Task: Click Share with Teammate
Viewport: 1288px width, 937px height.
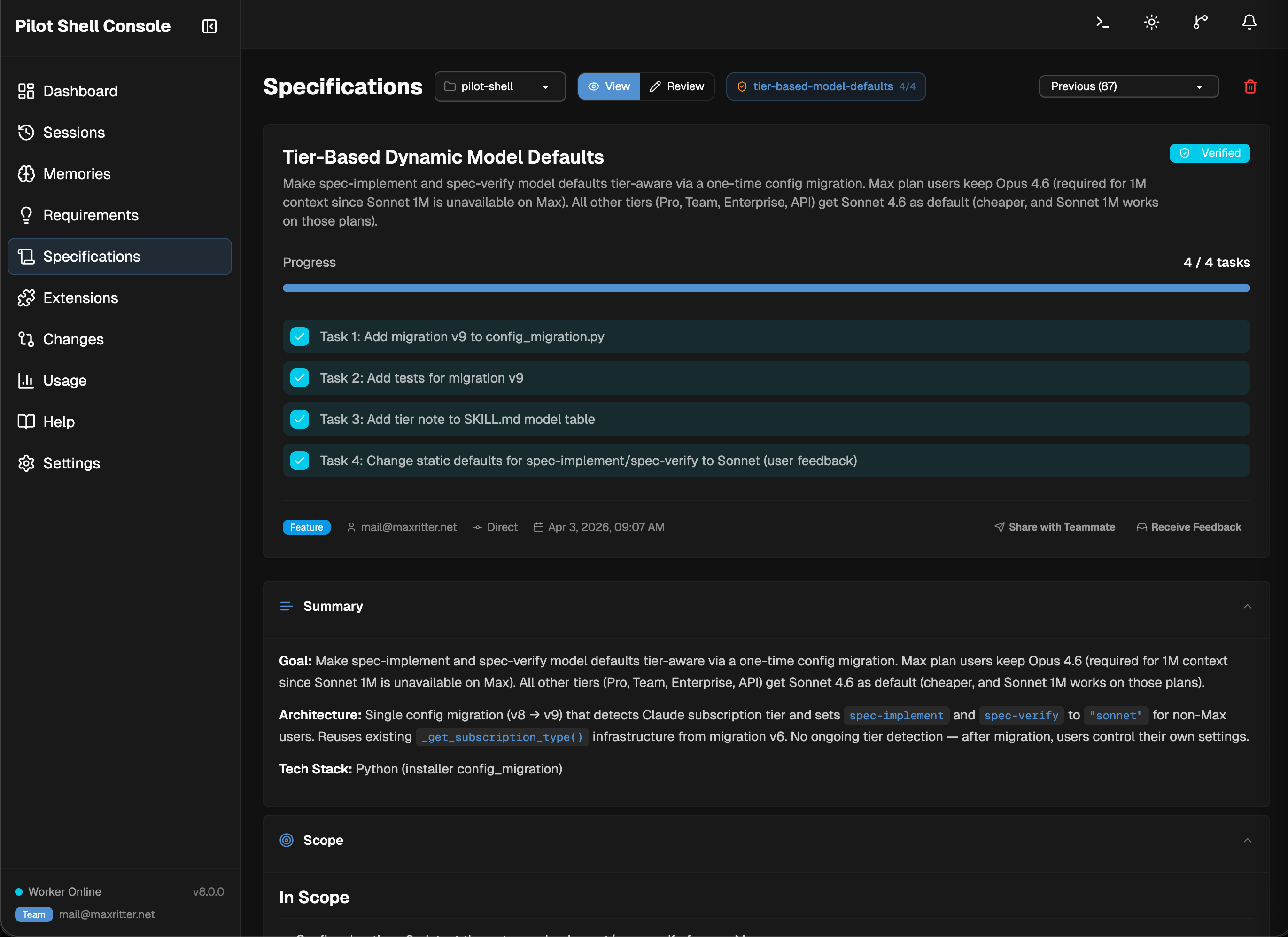Action: pos(1055,527)
